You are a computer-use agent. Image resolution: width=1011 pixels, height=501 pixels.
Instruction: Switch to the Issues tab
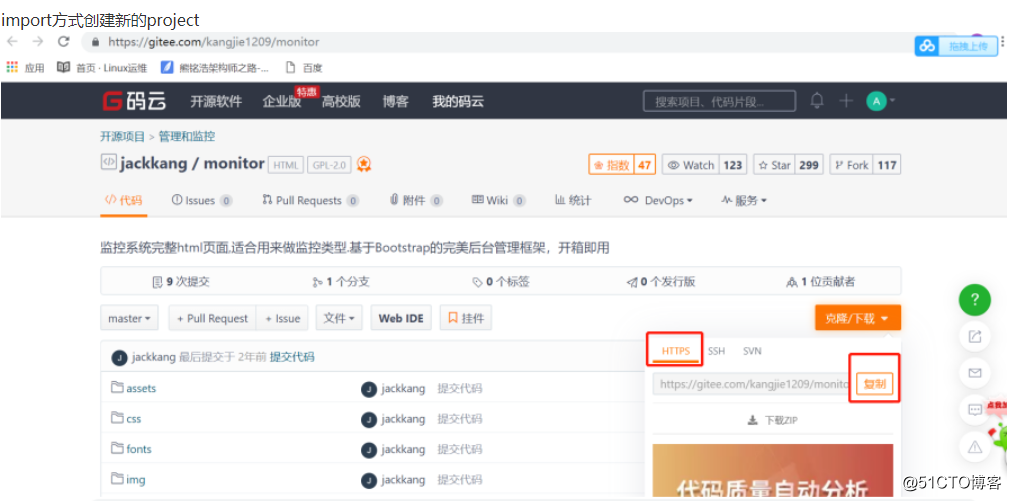201,201
